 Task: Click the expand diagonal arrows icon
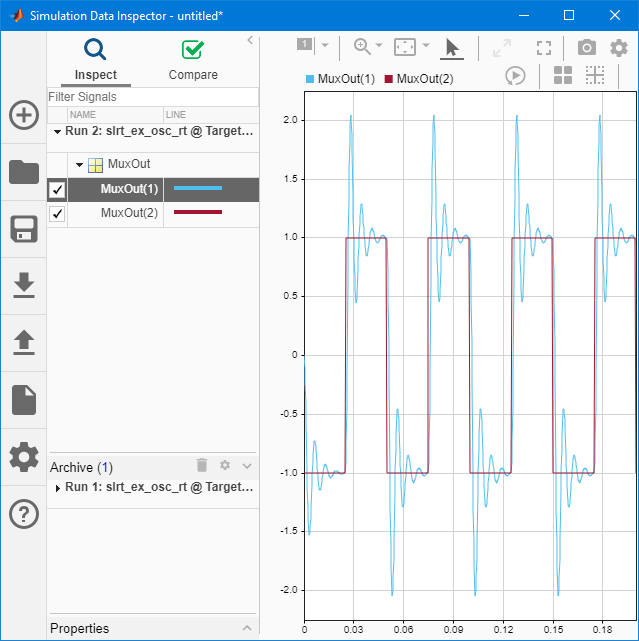502,48
